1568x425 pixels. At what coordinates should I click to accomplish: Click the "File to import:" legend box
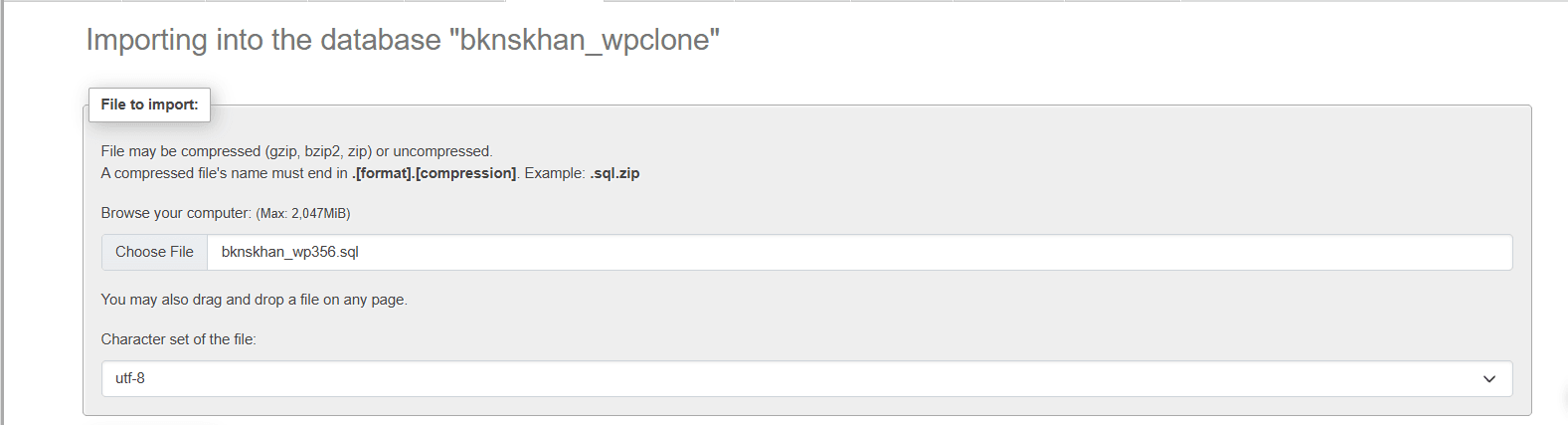click(x=149, y=105)
